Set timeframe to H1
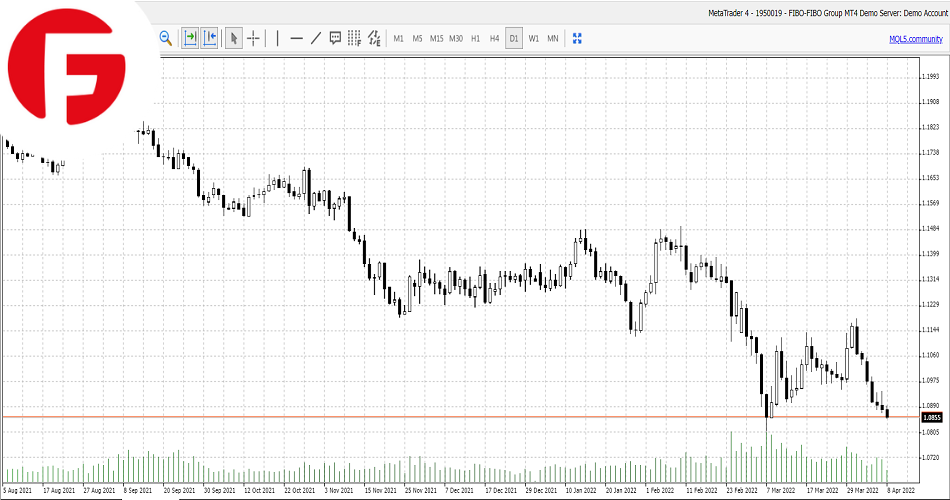The width and height of the screenshot is (950, 500). point(475,38)
